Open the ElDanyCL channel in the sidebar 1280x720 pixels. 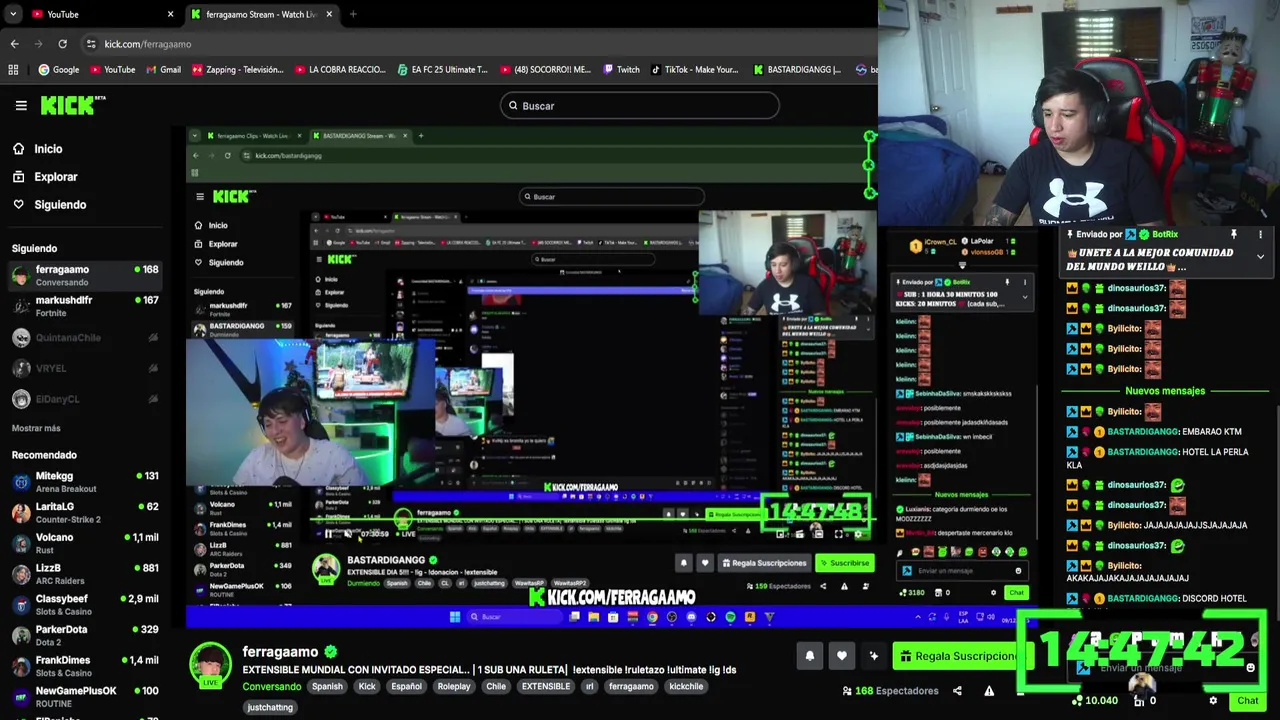pyautogui.click(x=86, y=399)
